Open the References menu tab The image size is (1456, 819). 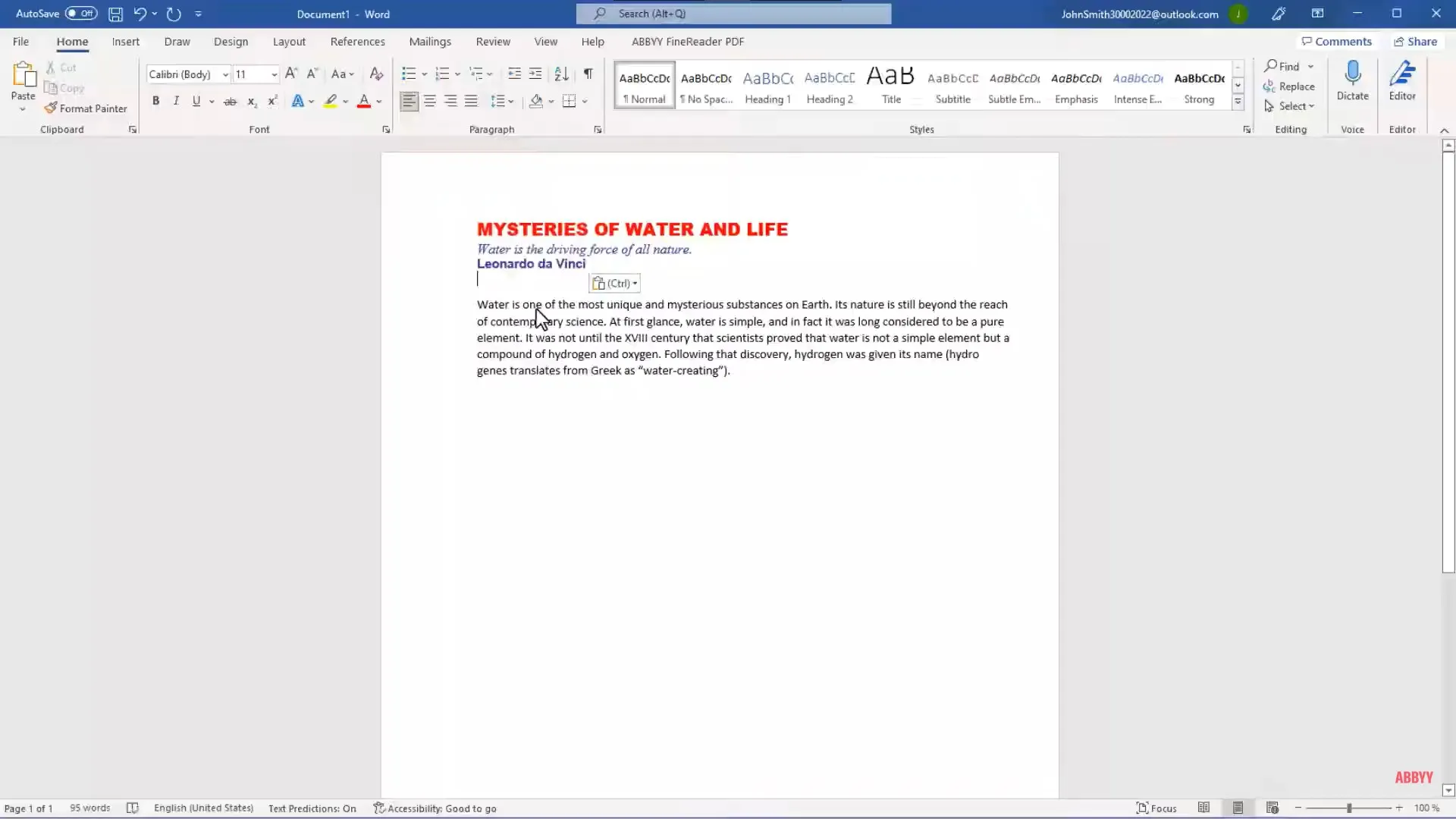coord(357,41)
